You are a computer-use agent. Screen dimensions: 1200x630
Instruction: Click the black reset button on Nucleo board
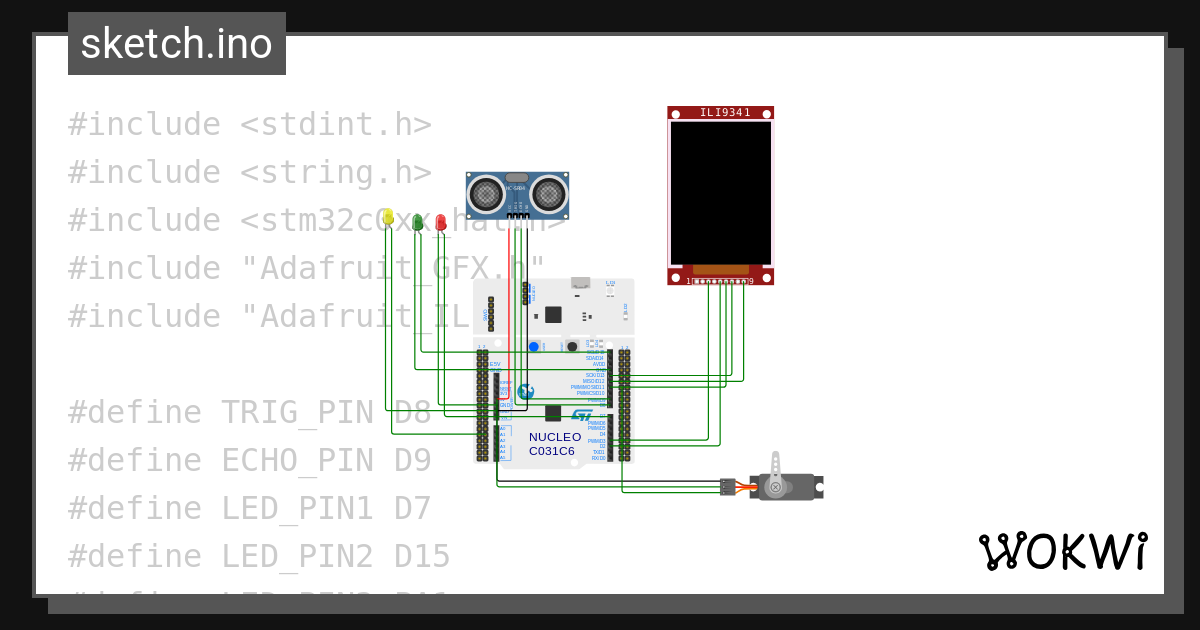click(x=572, y=346)
